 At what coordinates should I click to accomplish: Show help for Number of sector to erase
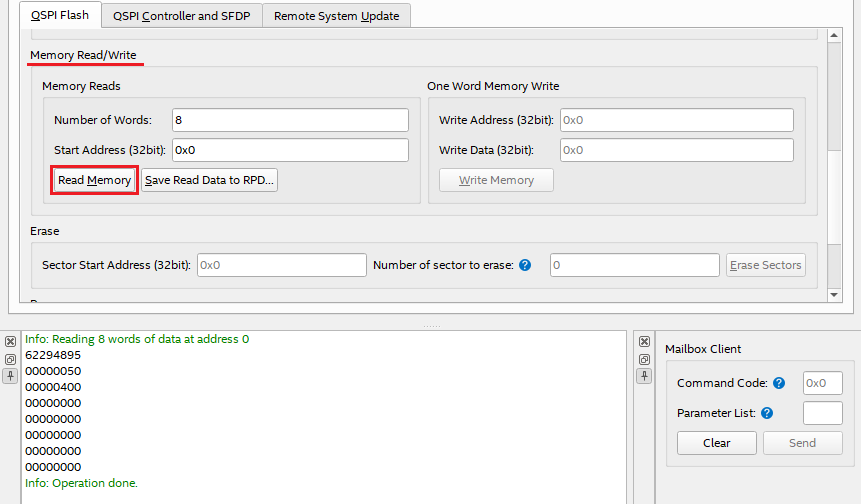point(525,265)
